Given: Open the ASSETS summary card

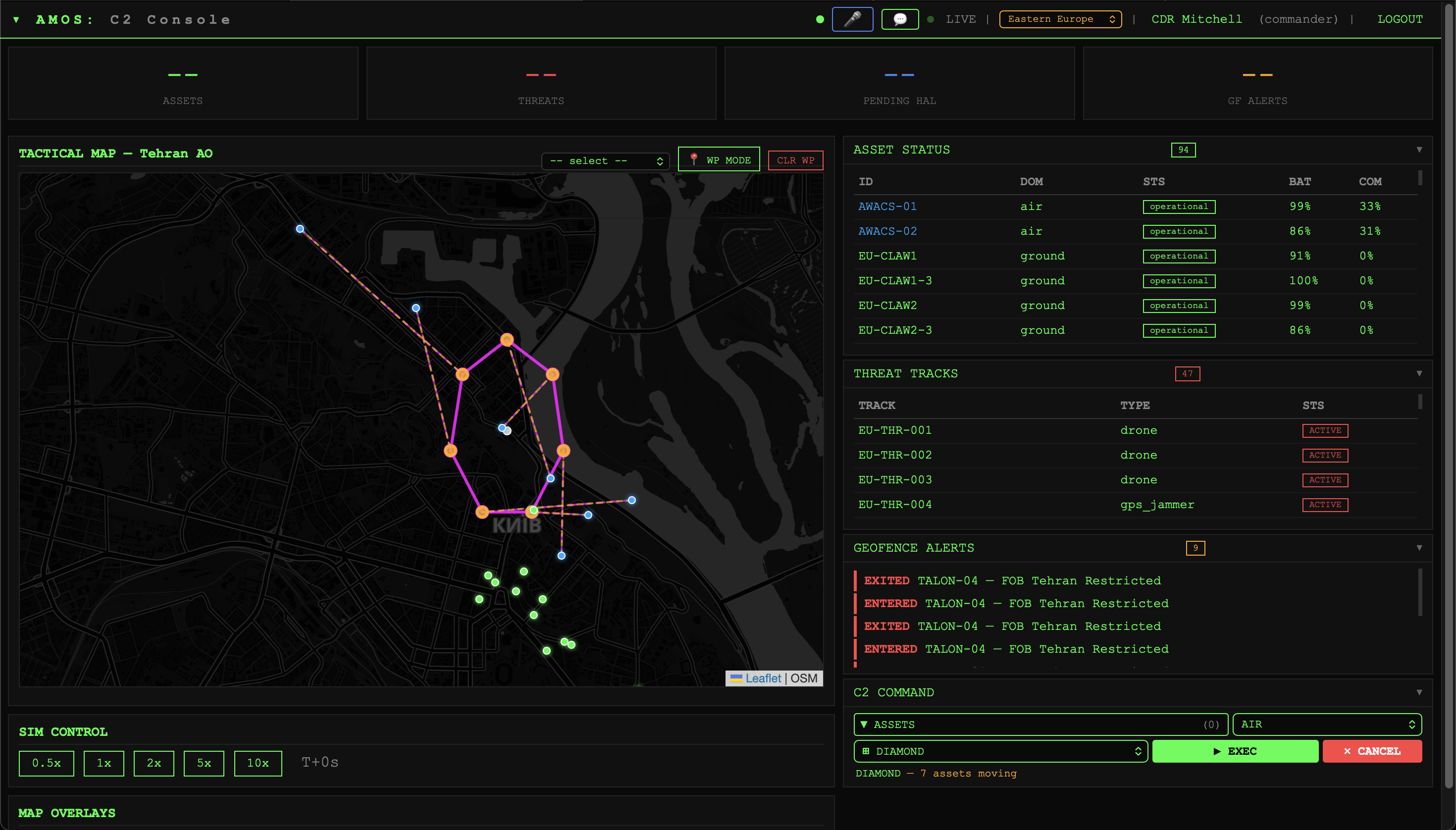Looking at the screenshot, I should 183,83.
